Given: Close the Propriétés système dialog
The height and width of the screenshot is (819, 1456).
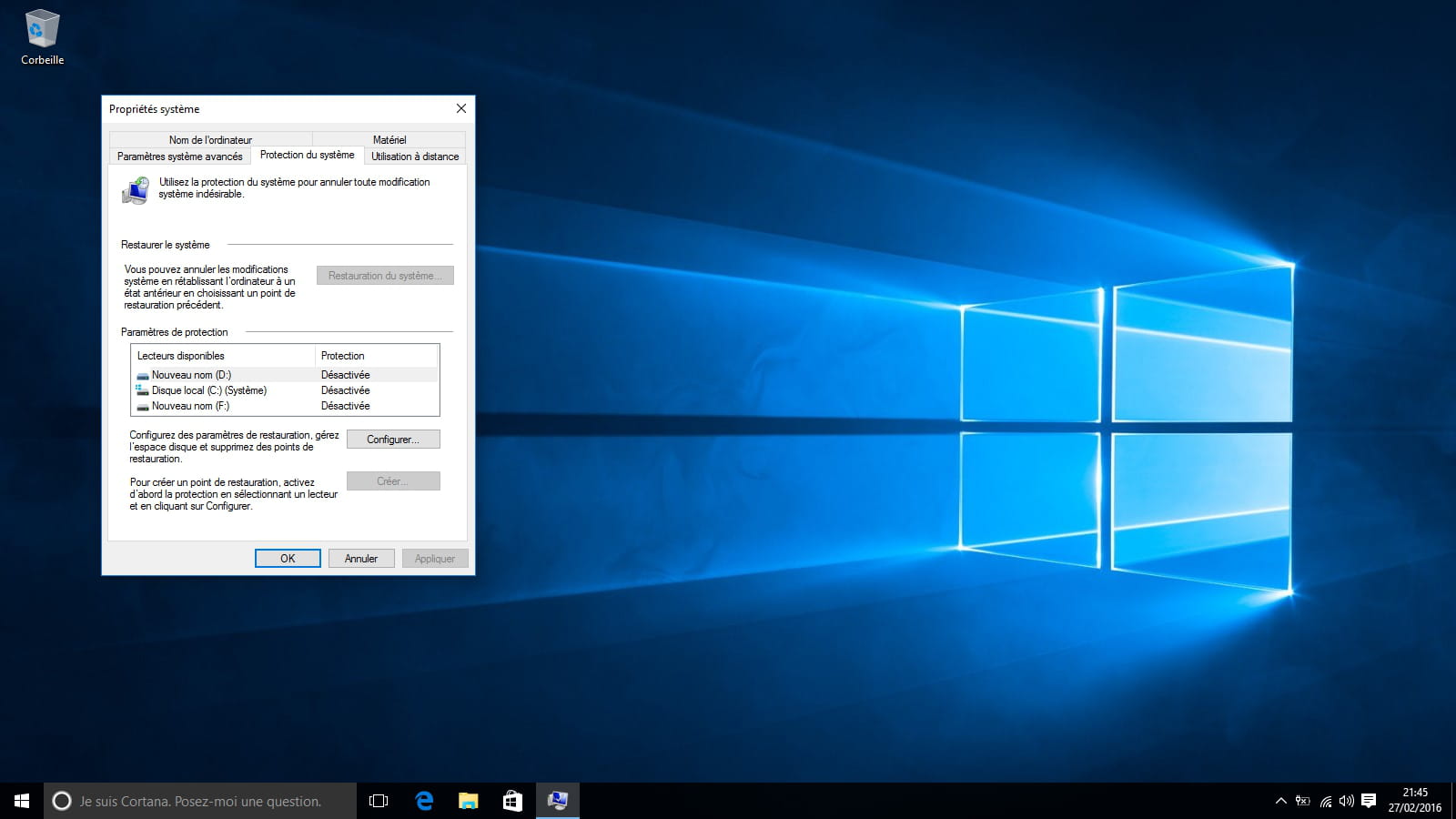Looking at the screenshot, I should point(461,108).
